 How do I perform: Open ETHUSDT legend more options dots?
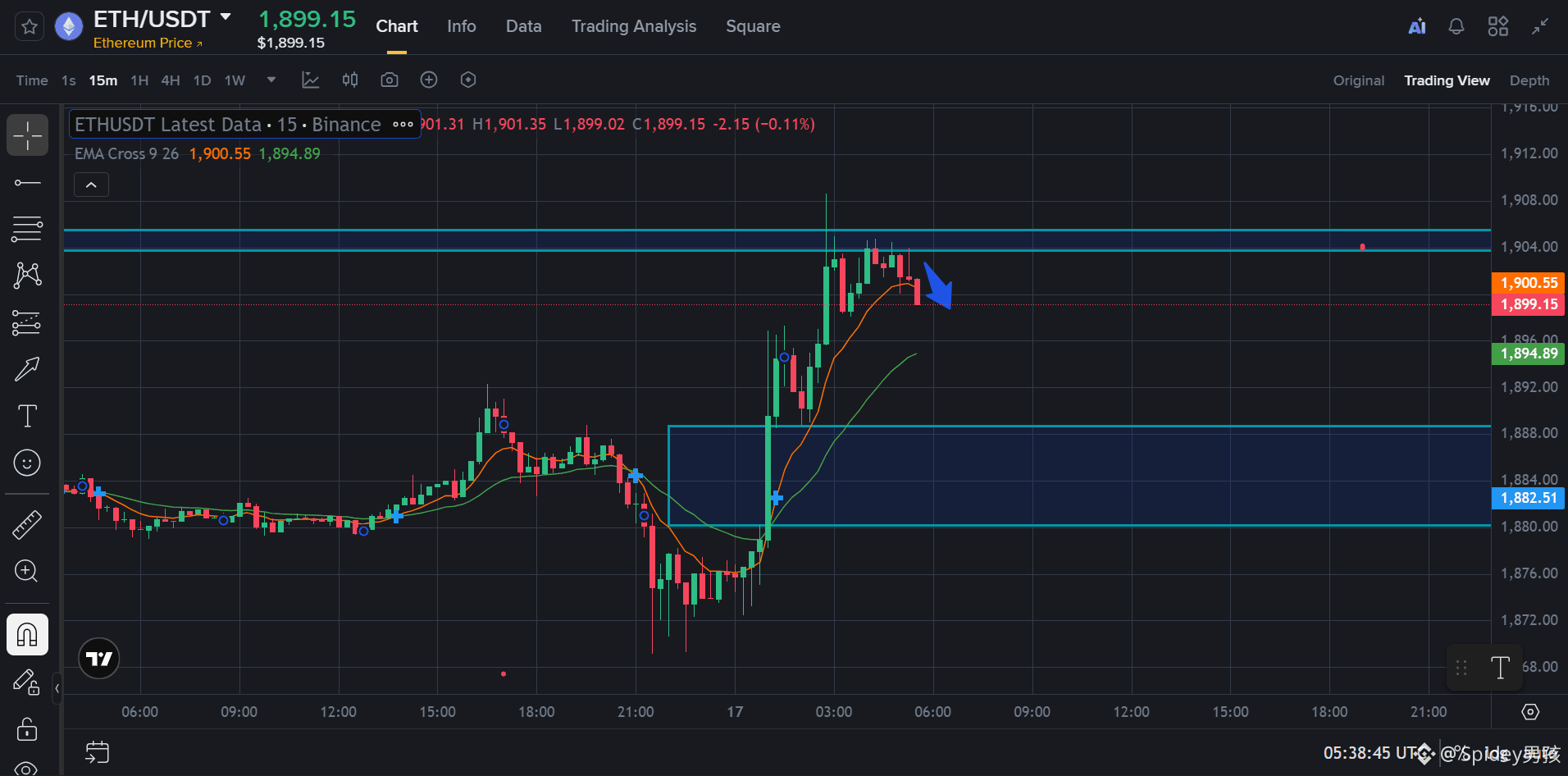(403, 125)
